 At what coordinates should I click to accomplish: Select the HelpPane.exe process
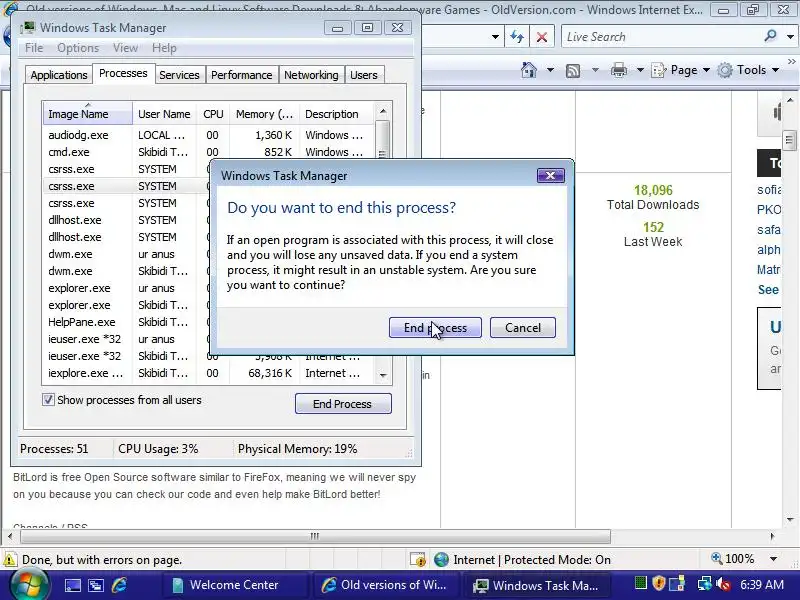pos(126,322)
